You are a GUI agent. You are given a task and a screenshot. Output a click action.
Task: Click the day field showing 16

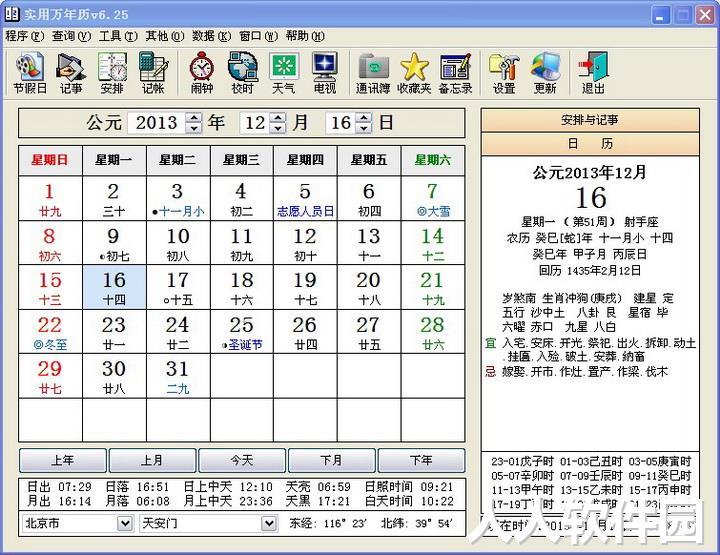point(341,123)
